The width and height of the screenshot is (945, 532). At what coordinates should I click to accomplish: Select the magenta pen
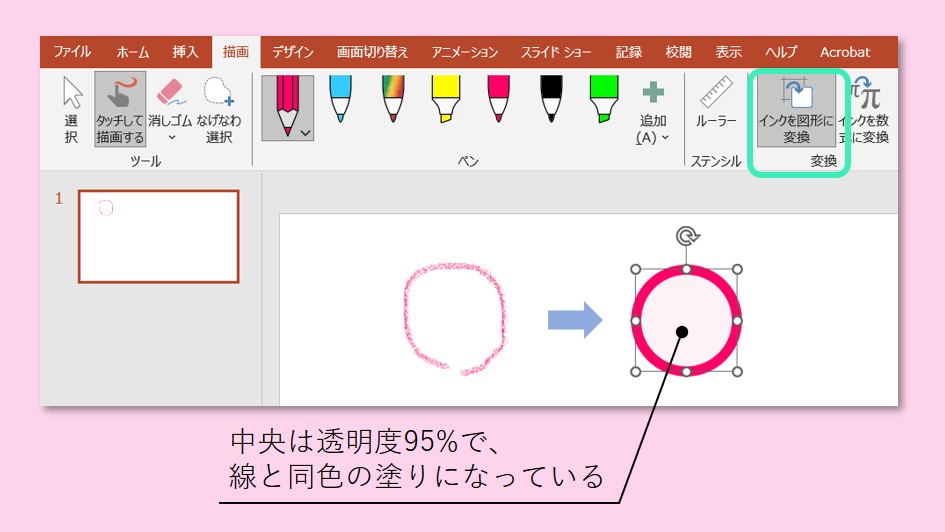click(498, 99)
